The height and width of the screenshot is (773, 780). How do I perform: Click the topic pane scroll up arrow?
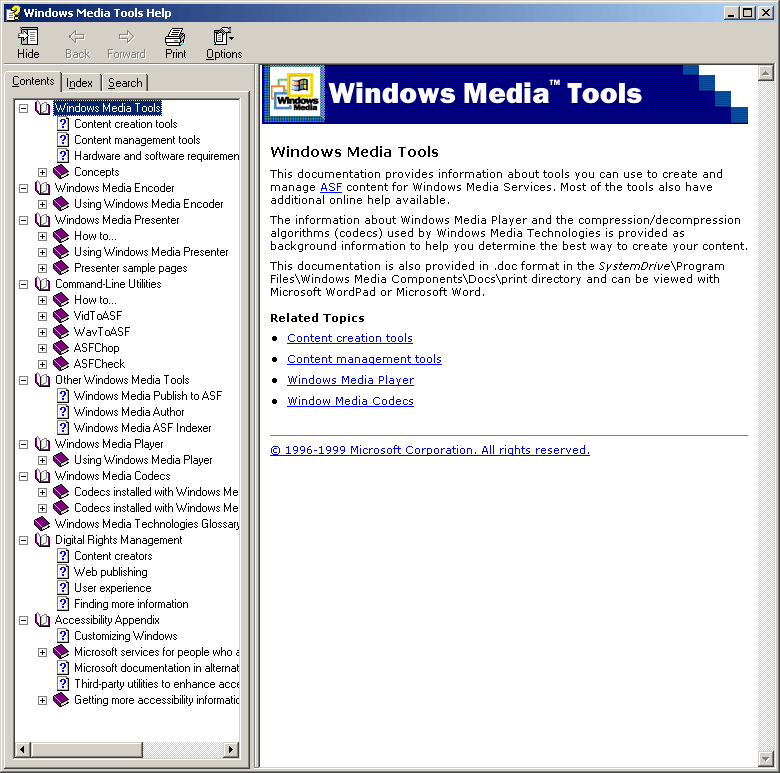[766, 73]
